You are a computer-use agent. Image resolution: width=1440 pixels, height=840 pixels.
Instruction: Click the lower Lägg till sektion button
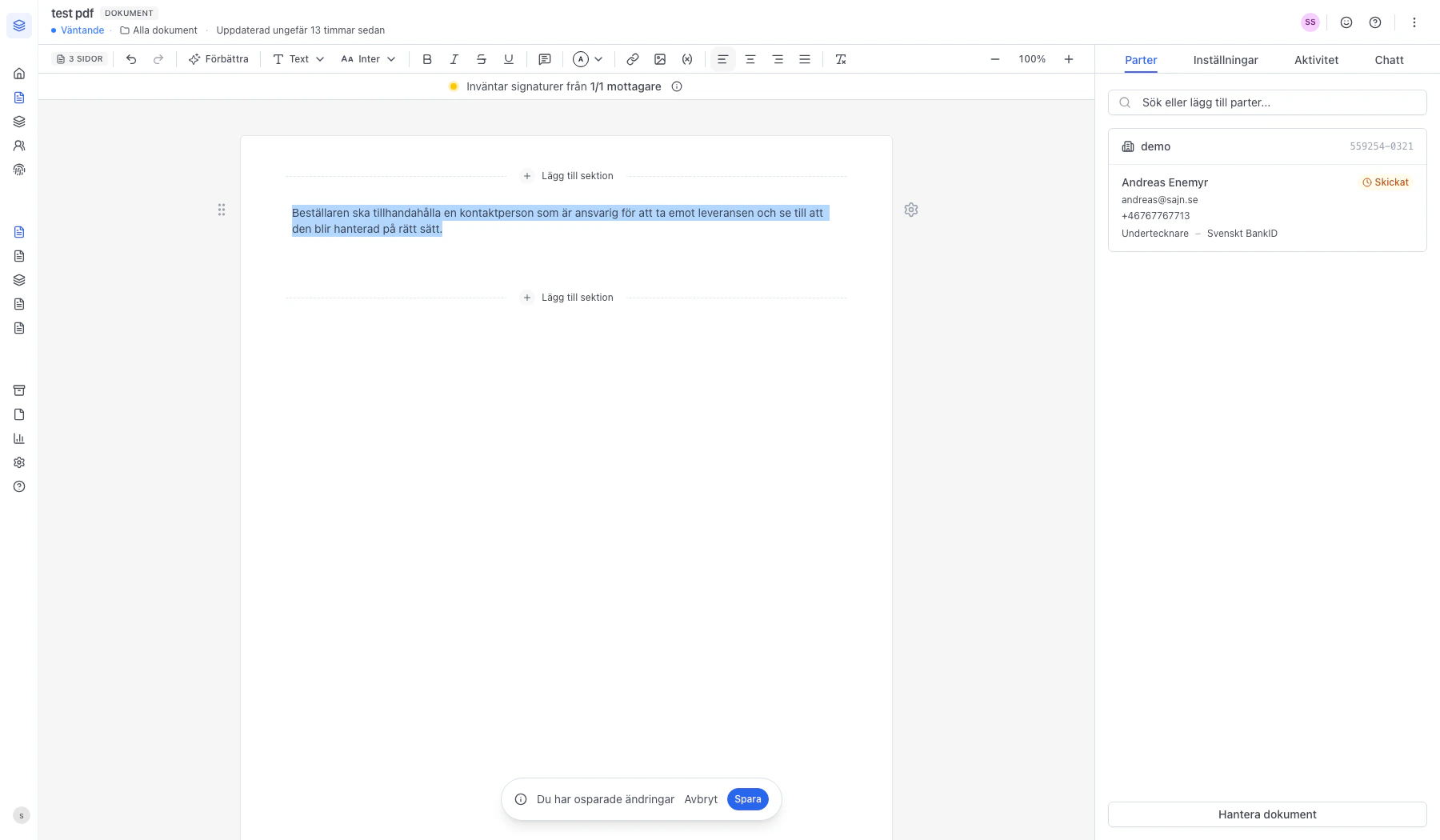click(567, 298)
